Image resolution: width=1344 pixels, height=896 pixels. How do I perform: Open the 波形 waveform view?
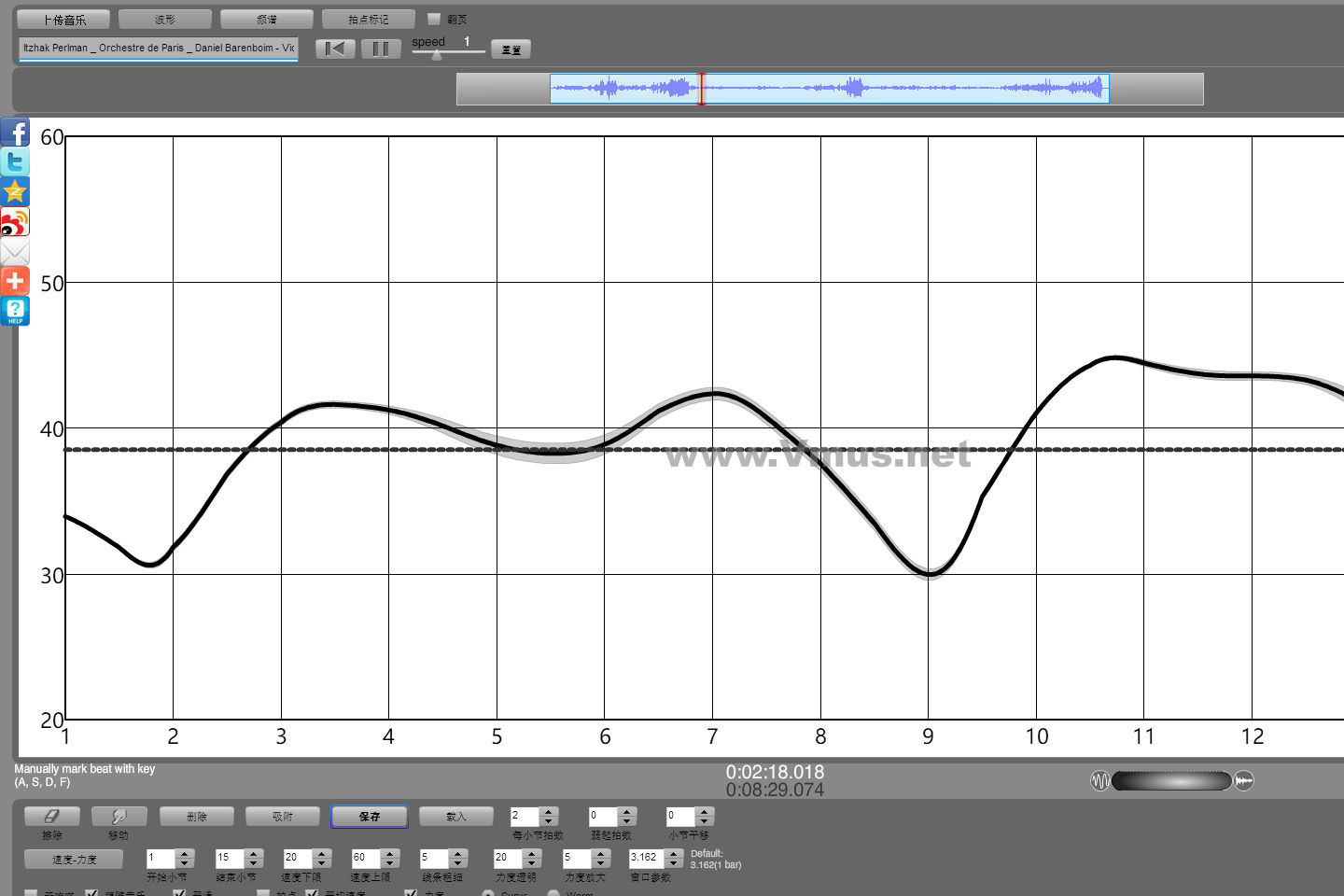click(165, 19)
